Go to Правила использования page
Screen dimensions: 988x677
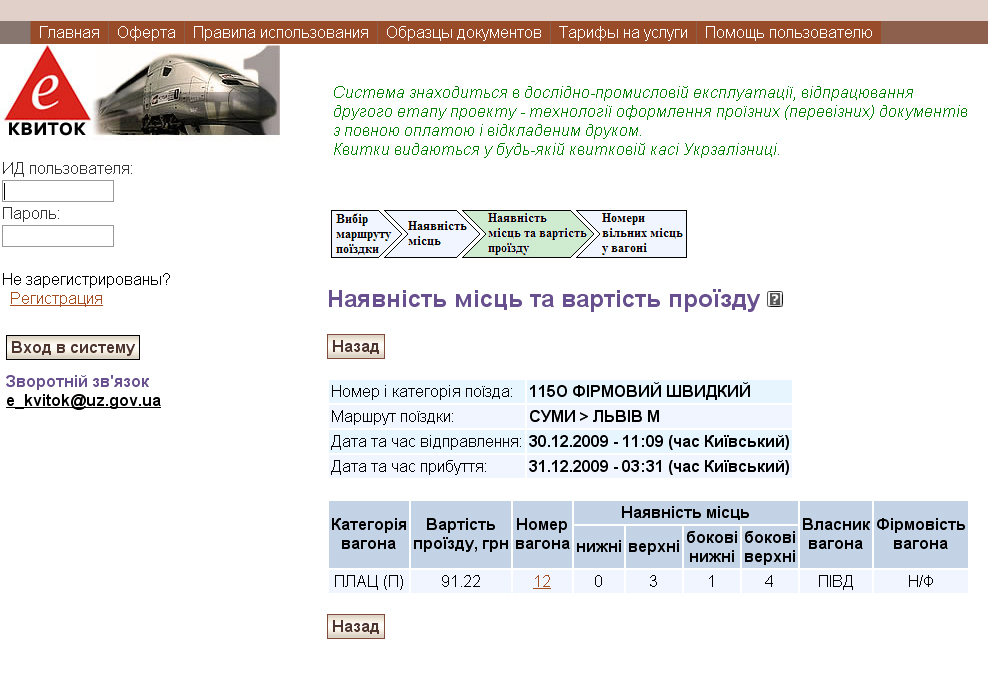click(280, 33)
